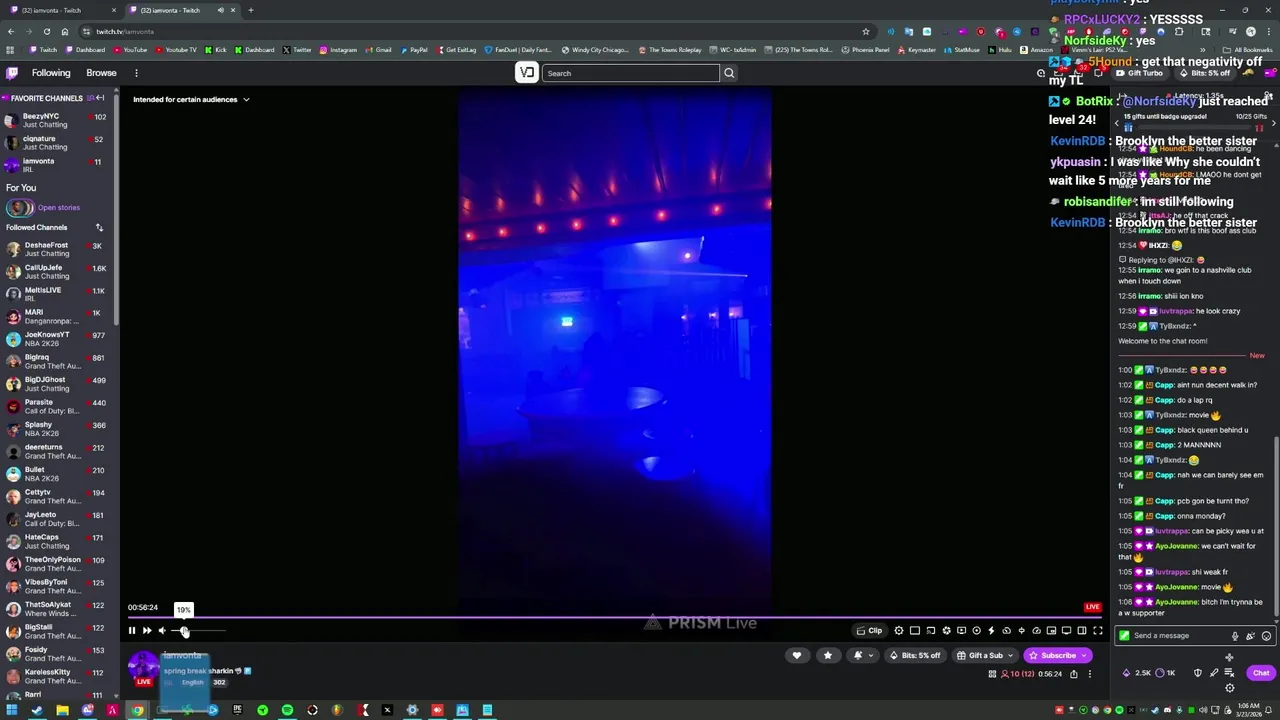The width and height of the screenshot is (1280, 720).
Task: Collapse the favorite channels sidebar
Action: 100,98
